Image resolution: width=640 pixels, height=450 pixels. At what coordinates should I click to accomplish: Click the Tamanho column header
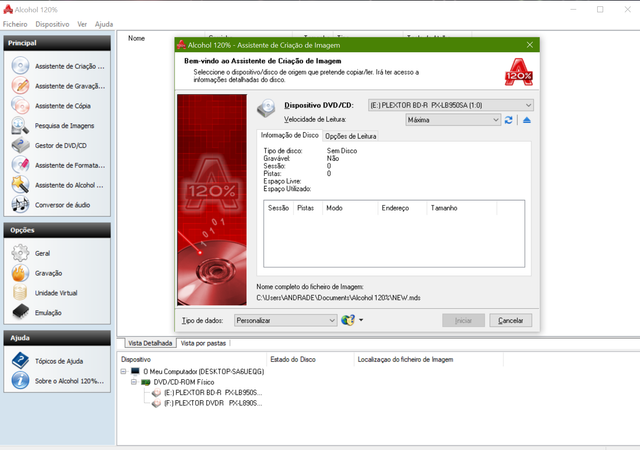click(462, 208)
